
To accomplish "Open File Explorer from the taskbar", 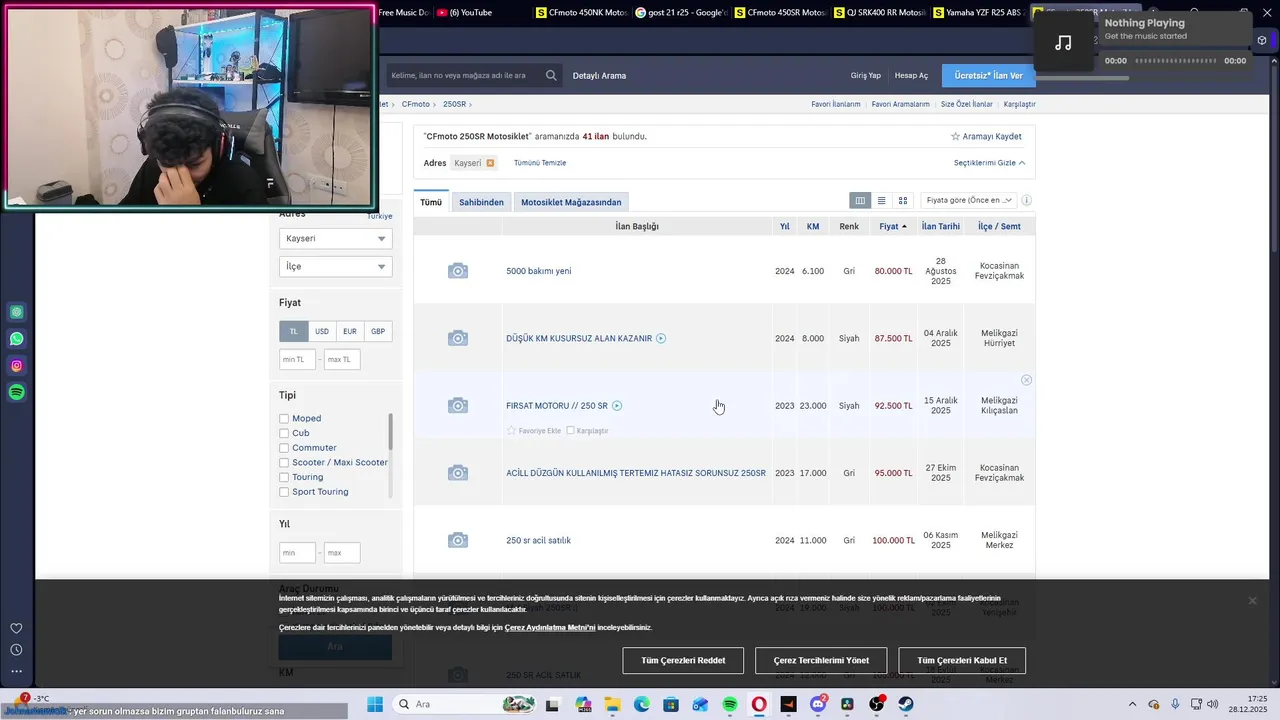I will point(612,704).
